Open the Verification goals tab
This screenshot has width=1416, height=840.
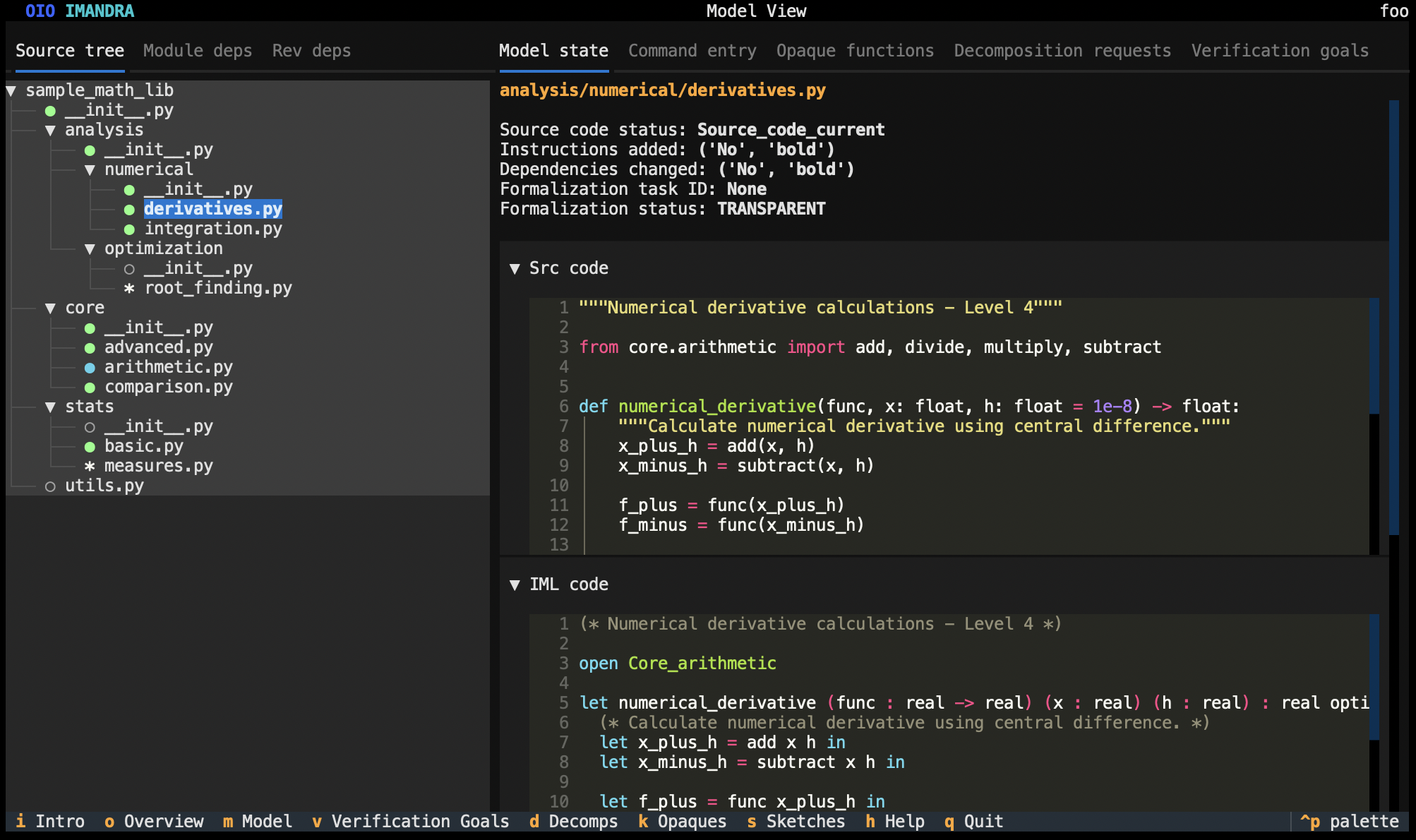click(x=1279, y=51)
